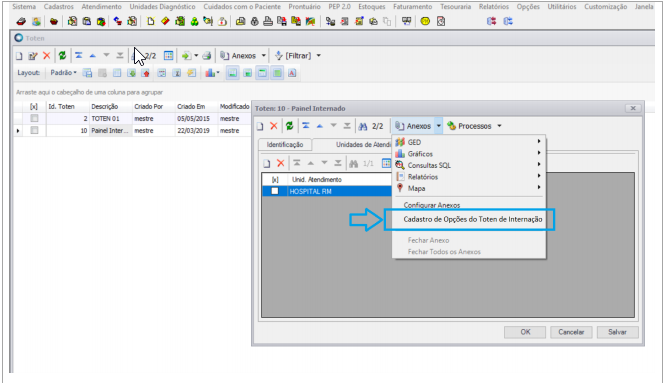Switch to the Identificação tab
The width and height of the screenshot is (664, 383).
point(285,144)
